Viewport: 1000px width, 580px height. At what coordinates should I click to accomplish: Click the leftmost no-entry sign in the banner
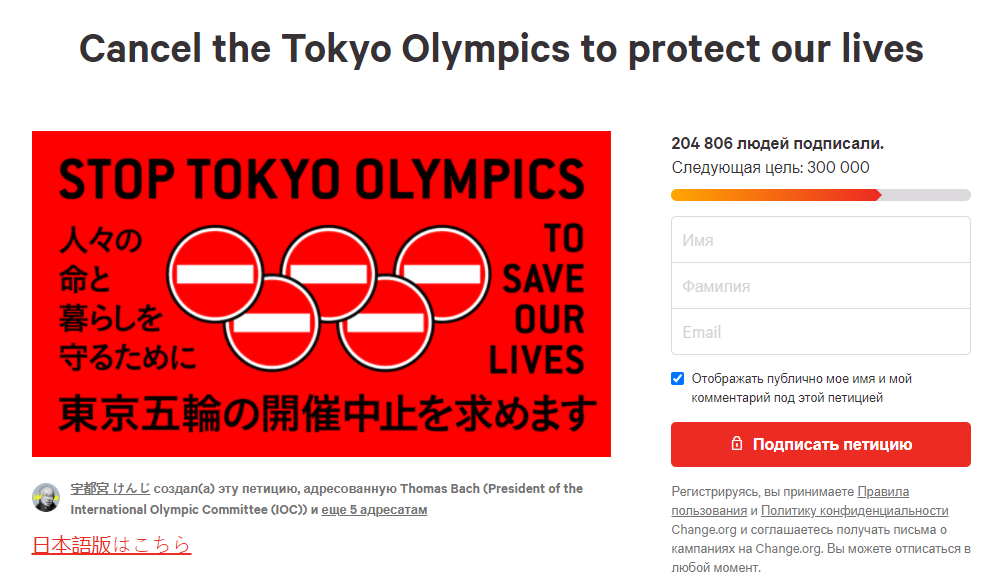tap(214, 273)
